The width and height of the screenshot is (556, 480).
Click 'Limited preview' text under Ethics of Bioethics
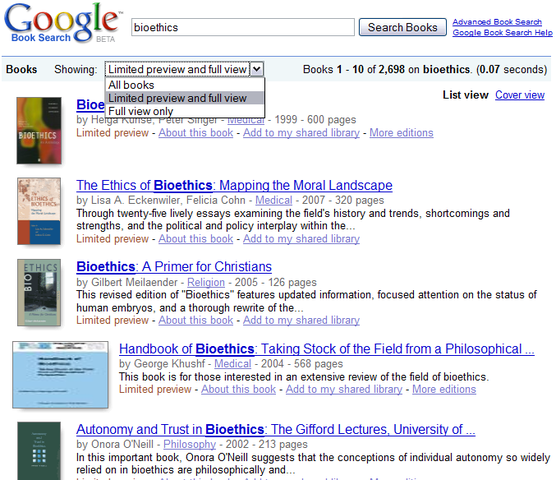point(112,239)
